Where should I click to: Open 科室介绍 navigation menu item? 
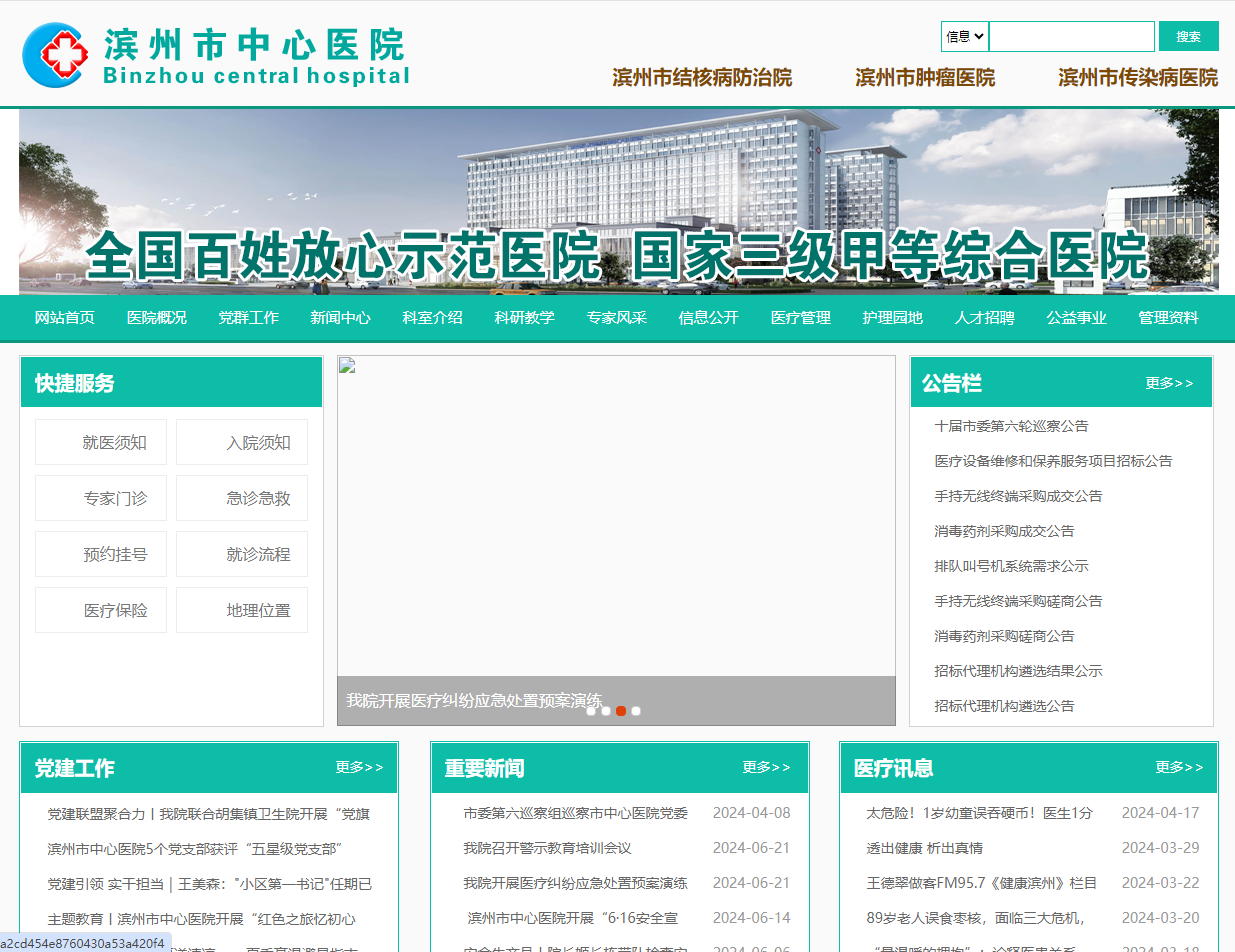click(x=433, y=318)
